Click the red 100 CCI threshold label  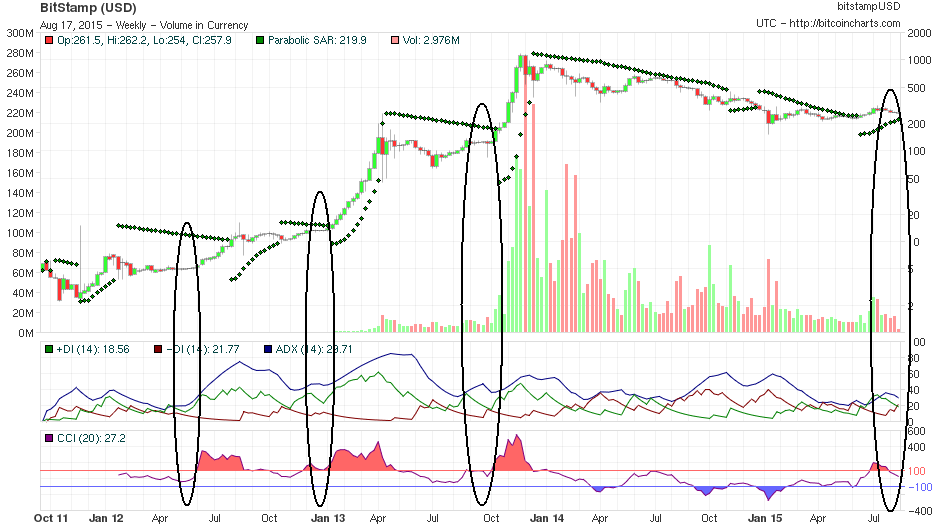[917, 471]
